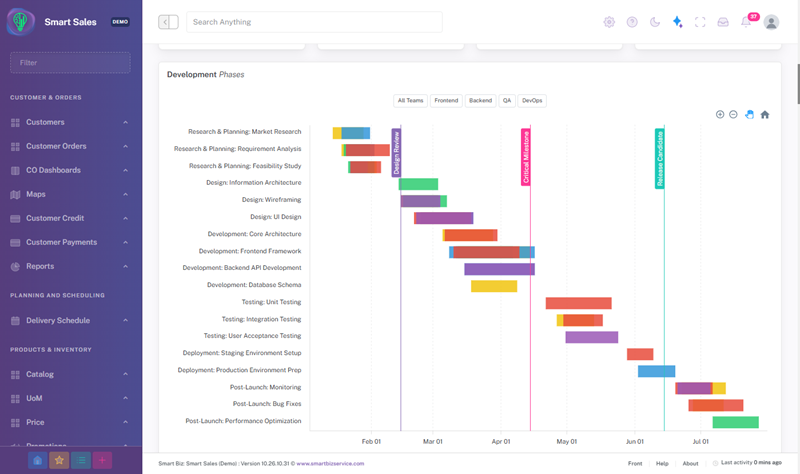Click the Maps menu icon

tap(15, 194)
